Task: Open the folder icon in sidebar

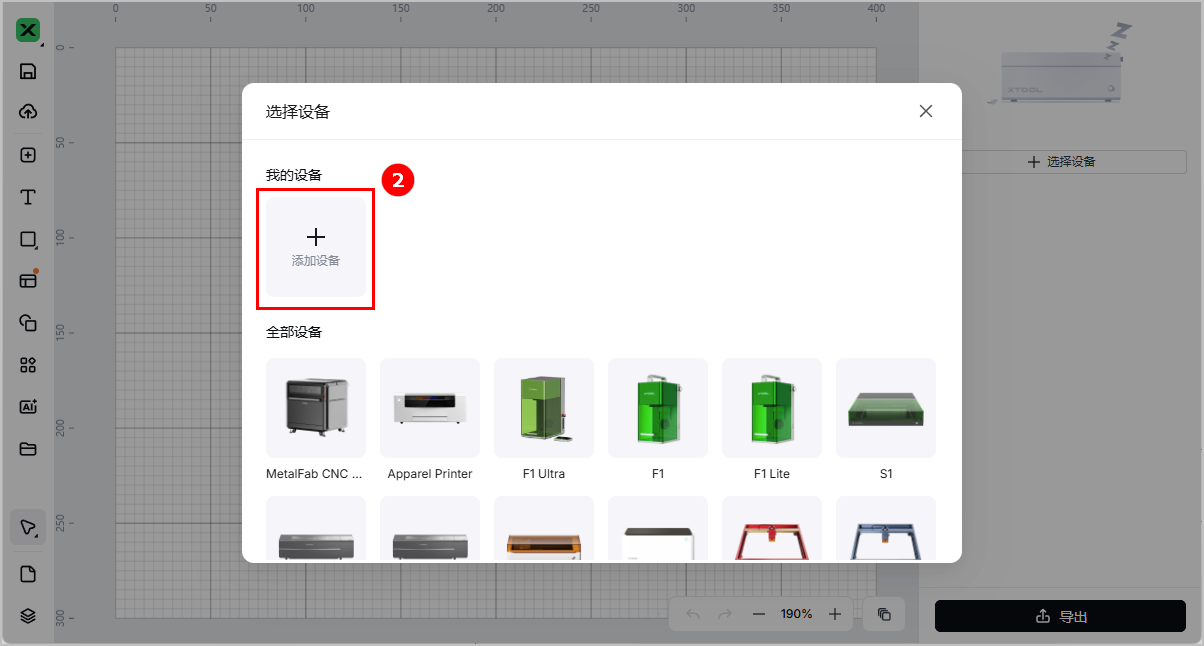Action: click(x=28, y=449)
